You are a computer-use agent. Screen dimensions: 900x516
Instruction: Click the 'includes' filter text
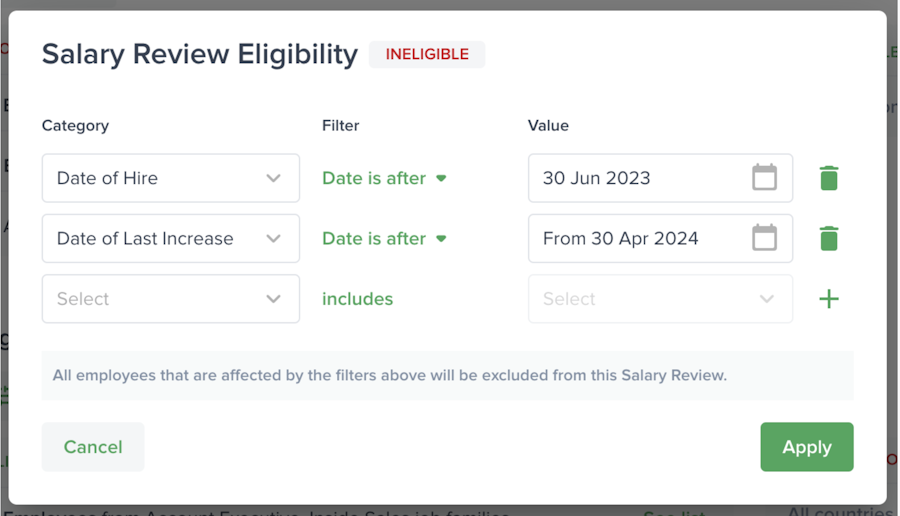(357, 299)
